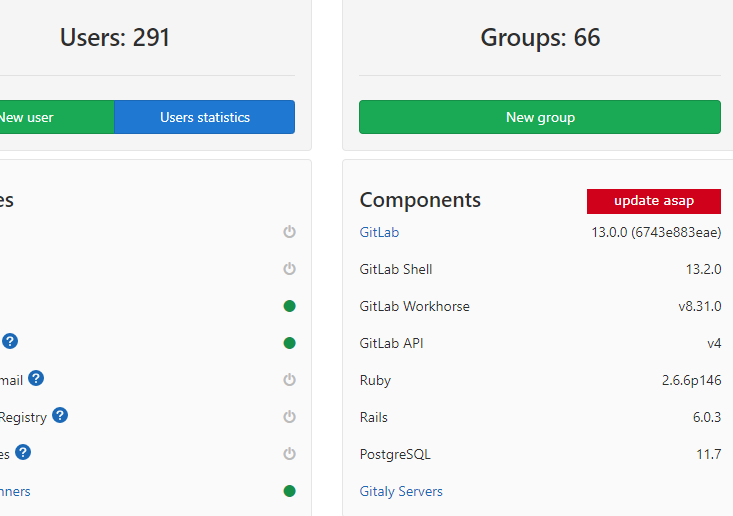Select PostgreSQL version 11.7

709,454
